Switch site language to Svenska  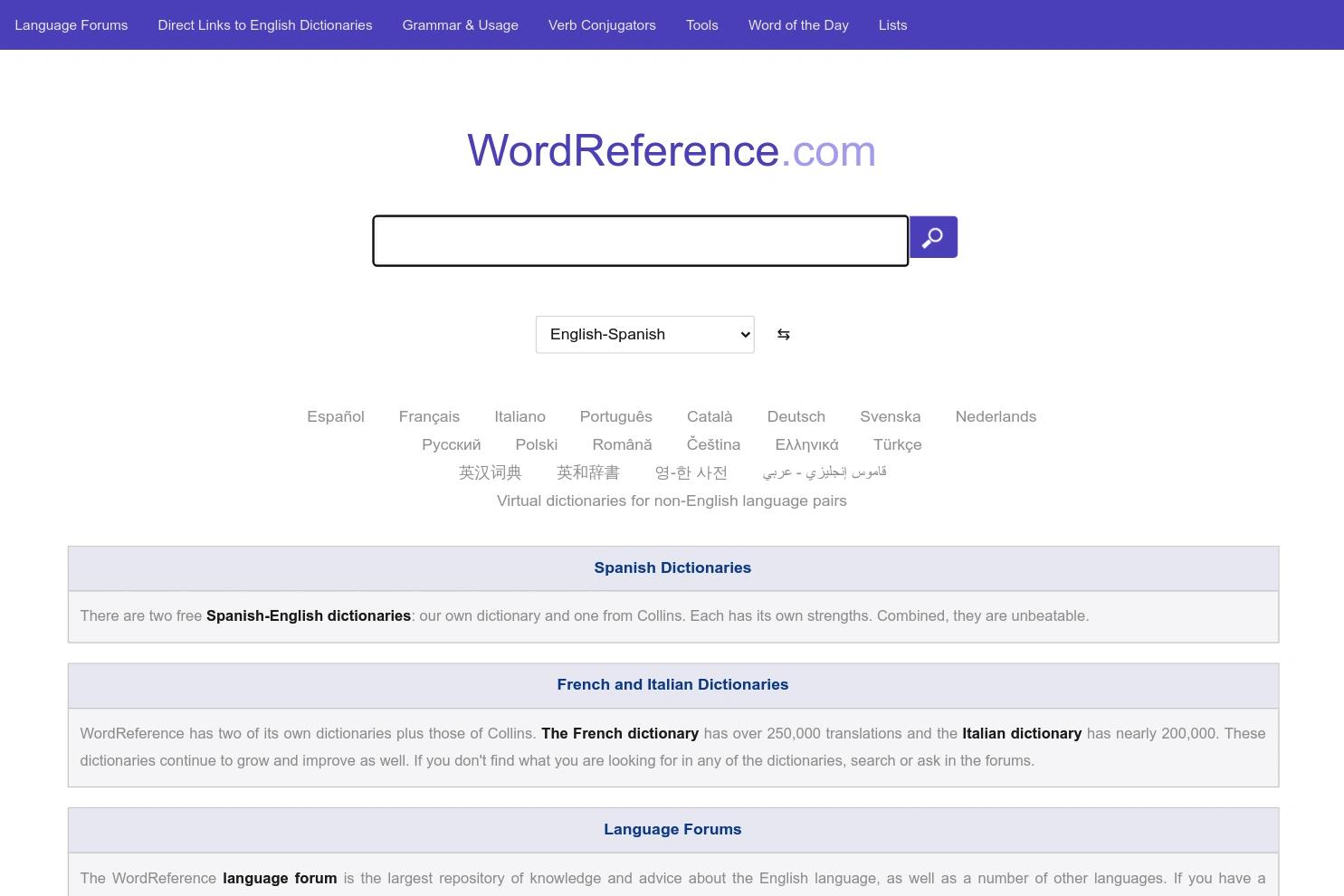pyautogui.click(x=891, y=416)
